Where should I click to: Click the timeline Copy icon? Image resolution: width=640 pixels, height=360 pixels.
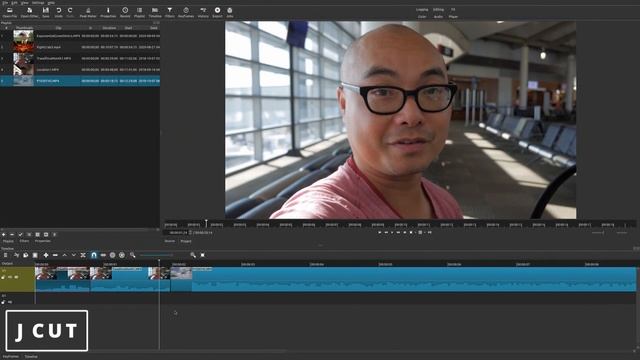25,255
